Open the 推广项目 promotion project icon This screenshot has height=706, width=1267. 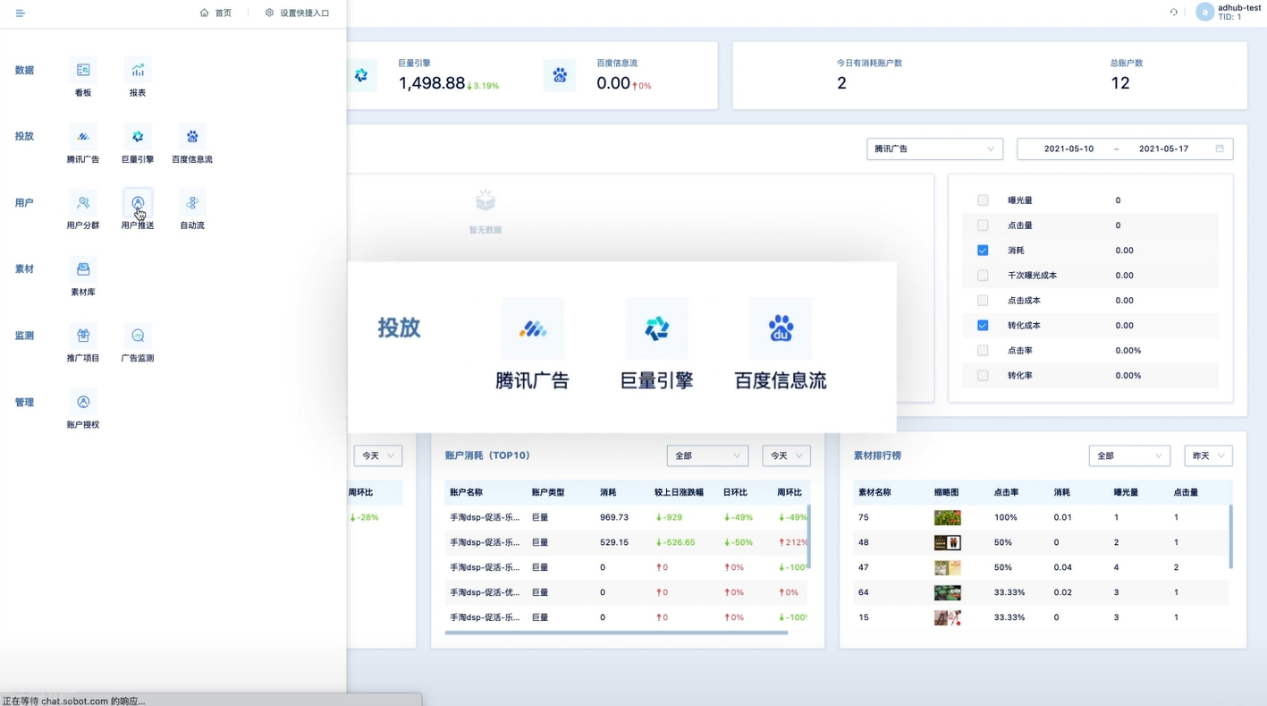[x=83, y=336]
